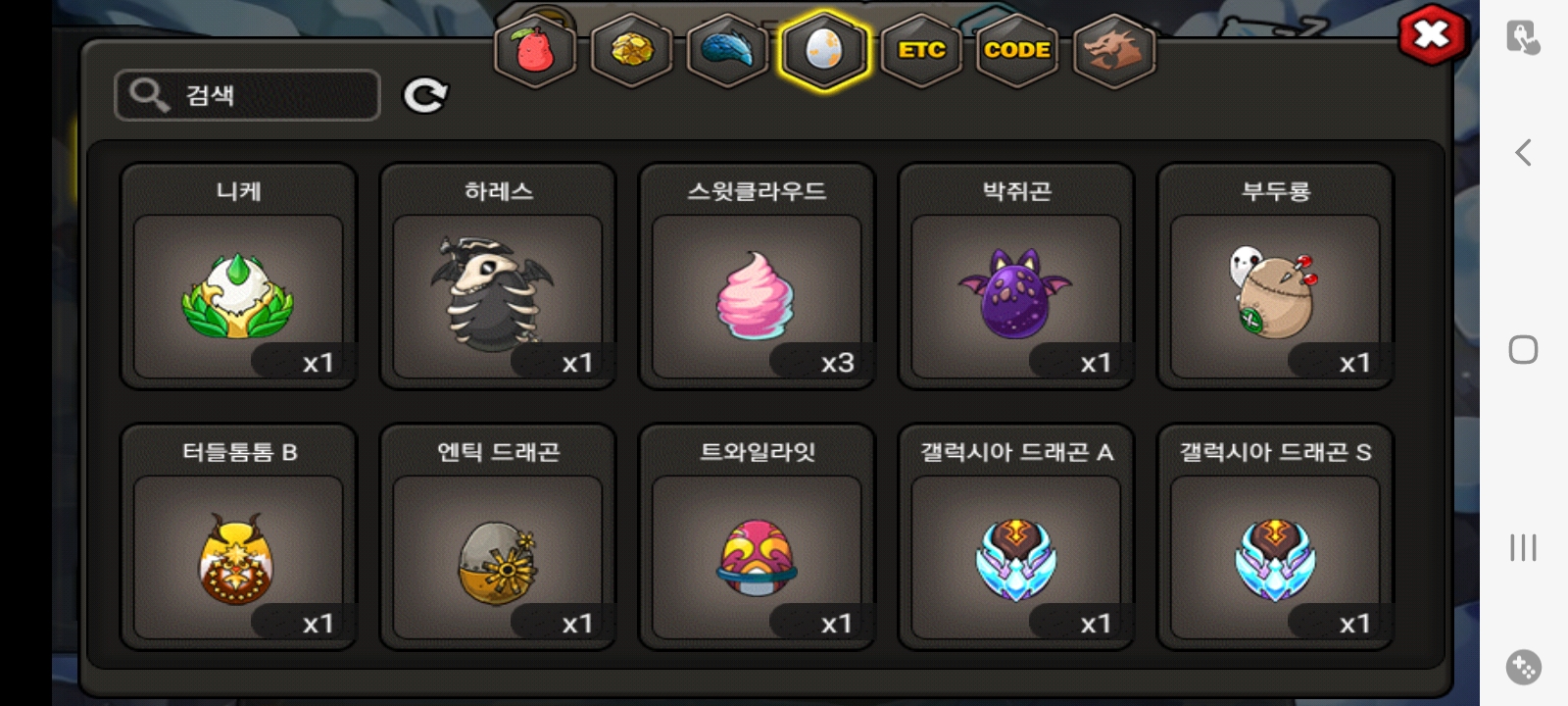The width and height of the screenshot is (1568, 706).
Task: Focus the 검색 search field
Action: pos(247,95)
